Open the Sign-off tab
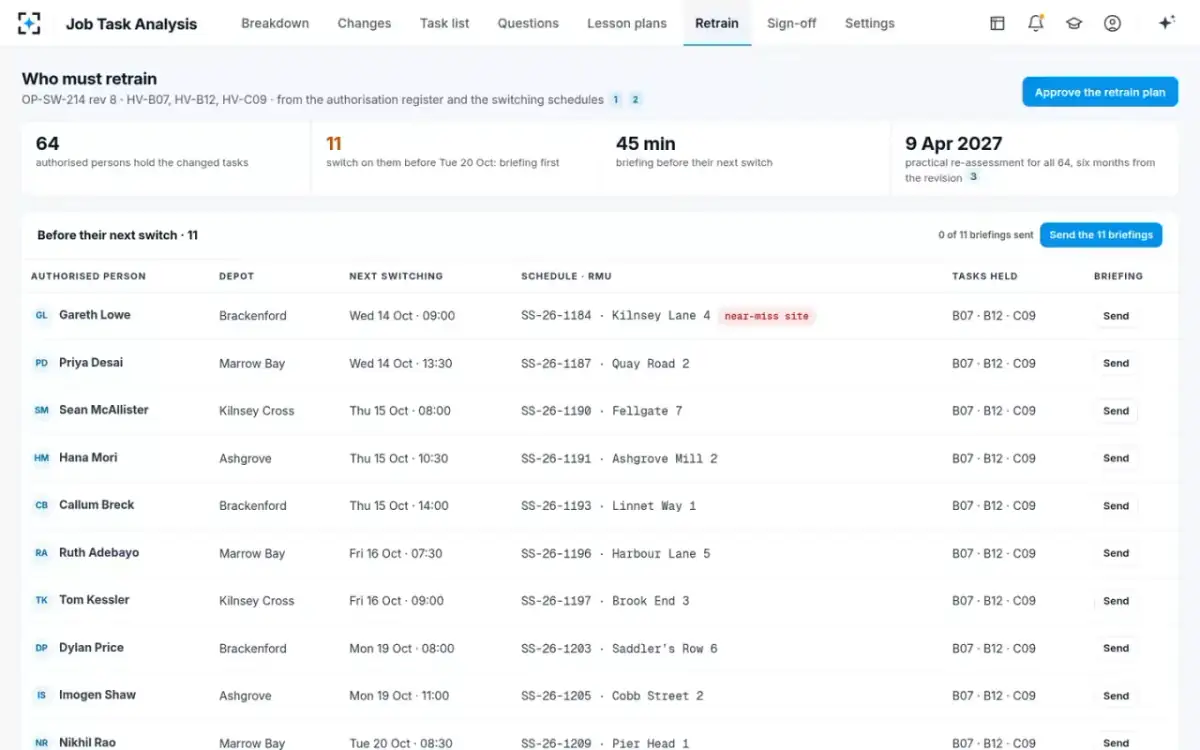The height and width of the screenshot is (750, 1200). [x=792, y=23]
